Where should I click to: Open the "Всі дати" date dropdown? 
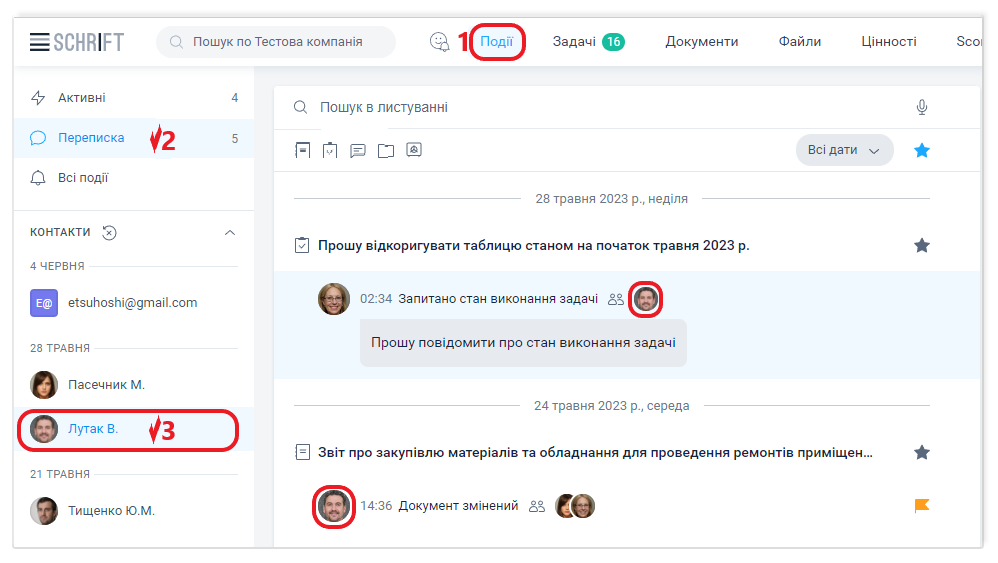(x=844, y=150)
